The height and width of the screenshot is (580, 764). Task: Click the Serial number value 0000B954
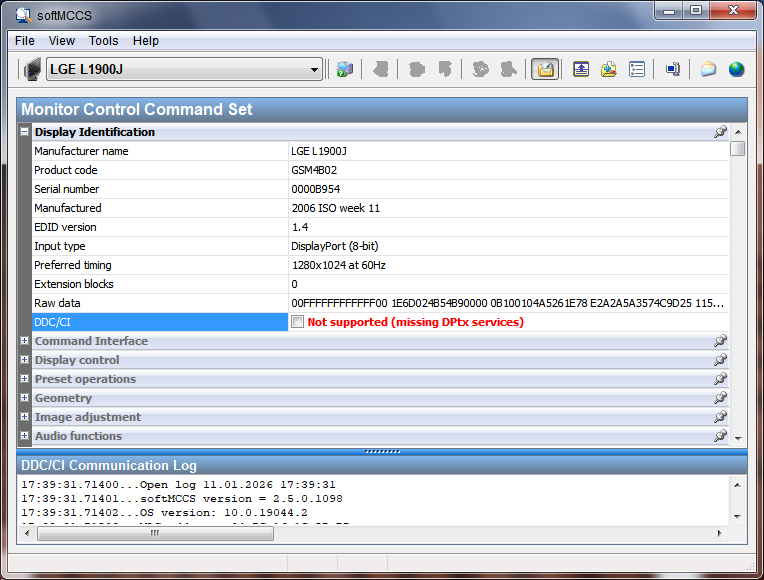(x=316, y=189)
